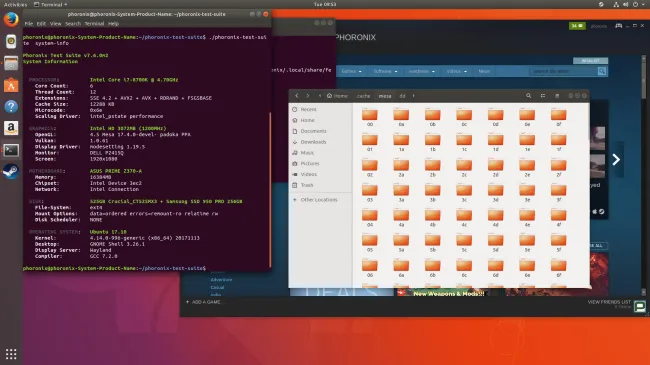This screenshot has height=365, width=650.
Task: Open View Friends List in Steam
Action: [609, 302]
